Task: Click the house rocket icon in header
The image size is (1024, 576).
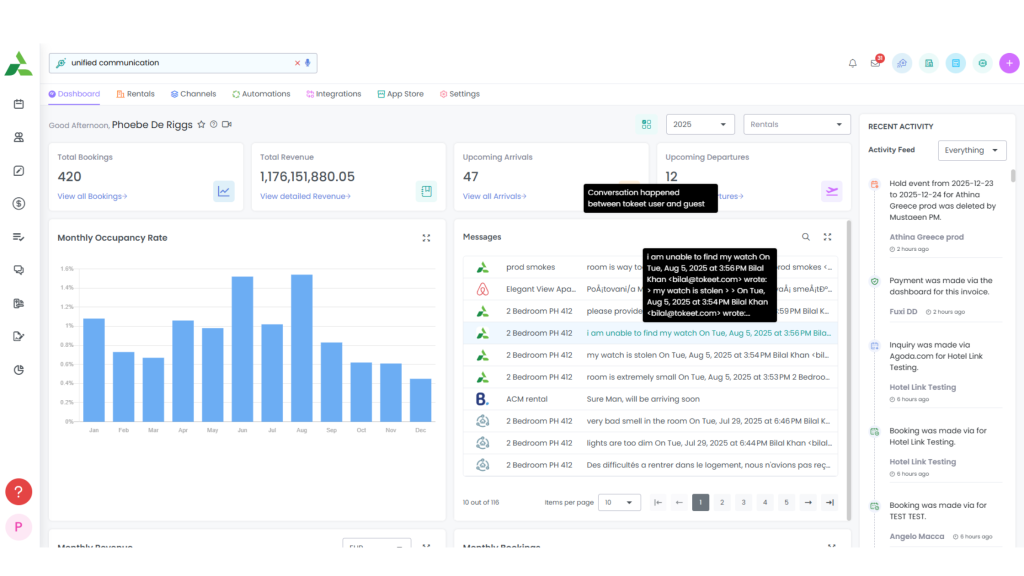Action: click(902, 63)
